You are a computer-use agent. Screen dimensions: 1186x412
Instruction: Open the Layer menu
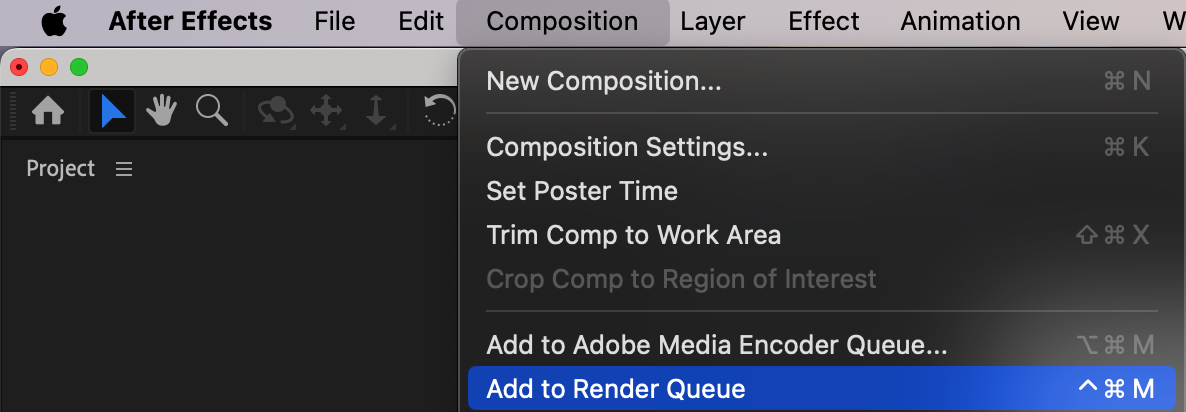(x=713, y=21)
